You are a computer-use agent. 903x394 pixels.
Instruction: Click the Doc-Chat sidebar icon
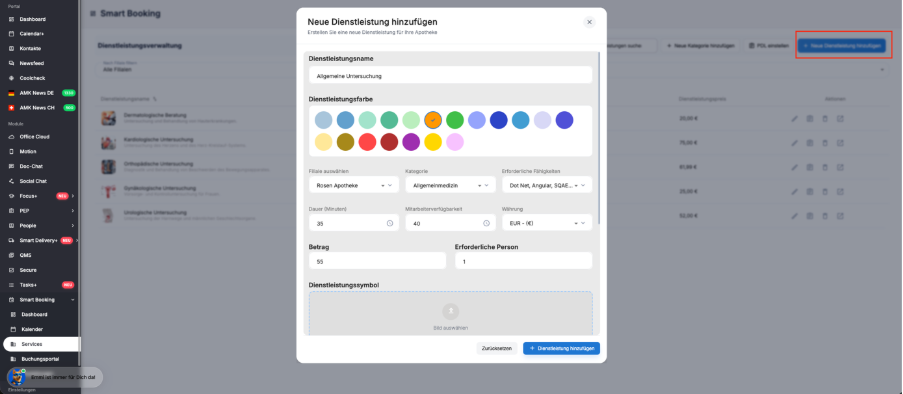point(12,166)
